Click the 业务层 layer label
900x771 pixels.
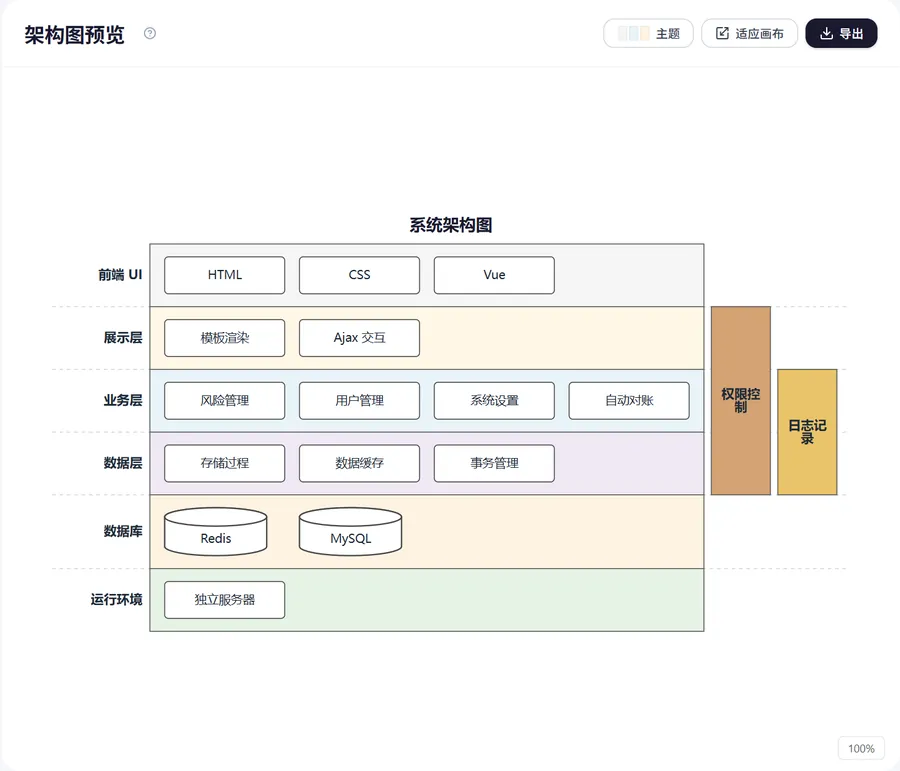pyautogui.click(x=123, y=401)
